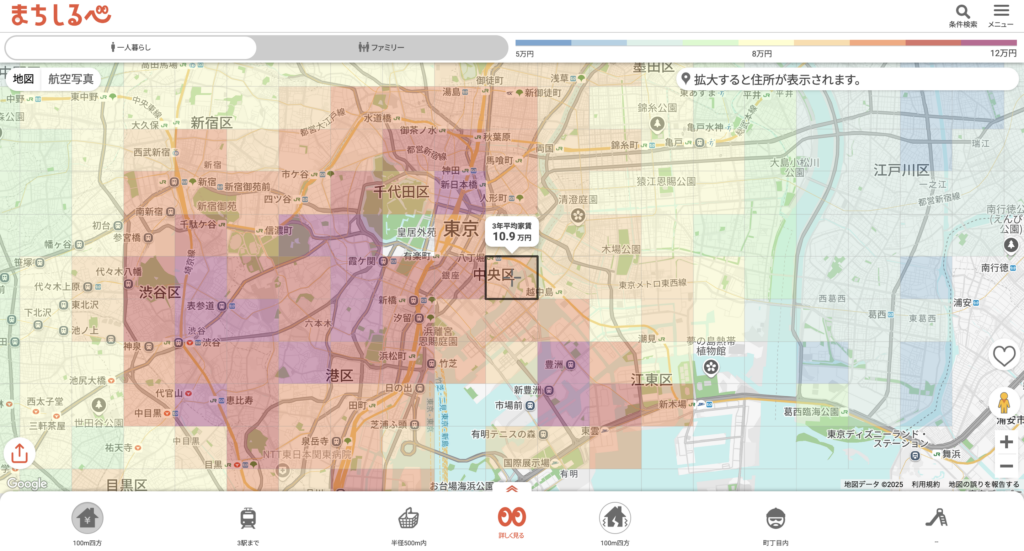Zoom out with the minus button
This screenshot has width=1024, height=551.
coord(1006,466)
